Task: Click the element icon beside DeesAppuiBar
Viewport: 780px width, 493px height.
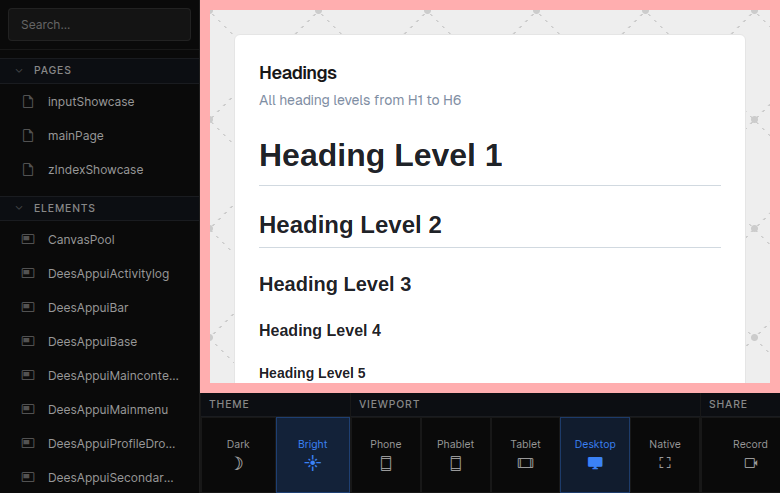Action: coord(28,308)
